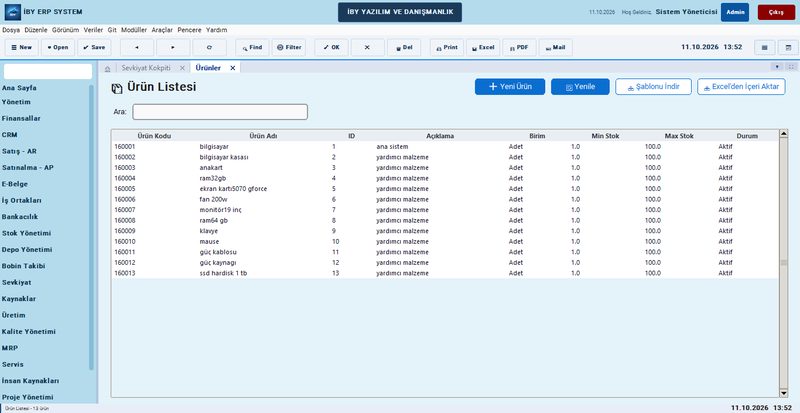
Task: Open Depo Yönetimi in sidebar
Action: (x=27, y=250)
